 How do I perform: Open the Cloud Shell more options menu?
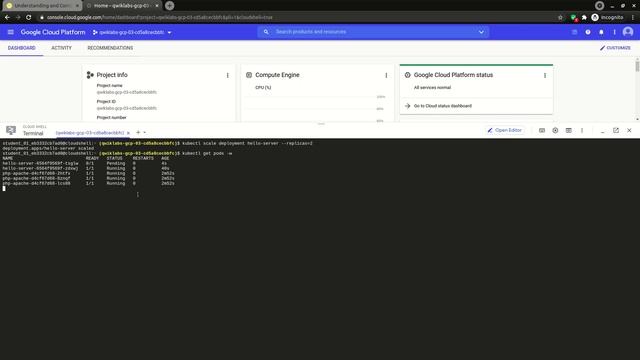click(582, 130)
